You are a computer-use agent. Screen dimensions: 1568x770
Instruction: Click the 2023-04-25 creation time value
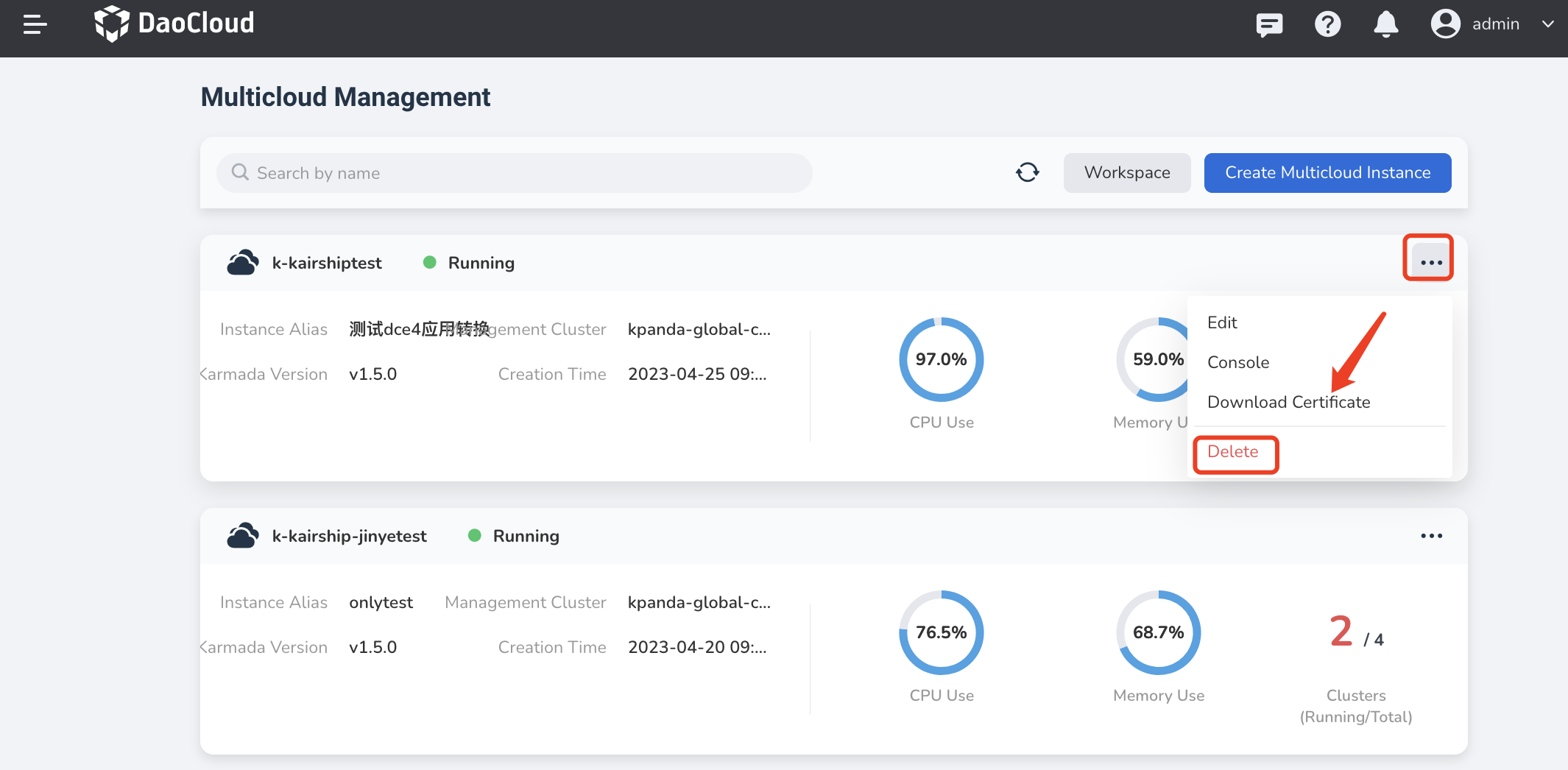coord(696,374)
